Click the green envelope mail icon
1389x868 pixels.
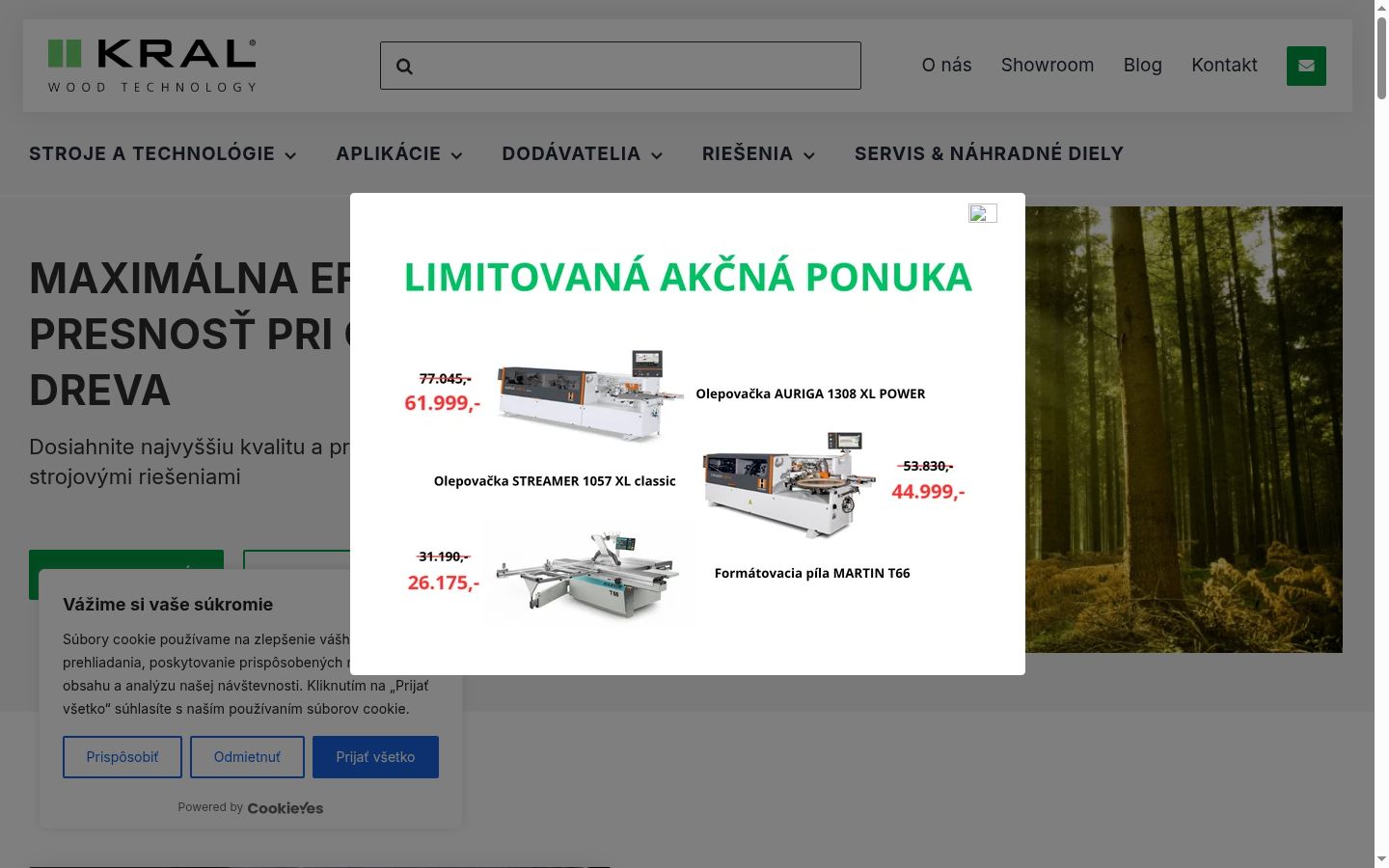click(x=1306, y=66)
